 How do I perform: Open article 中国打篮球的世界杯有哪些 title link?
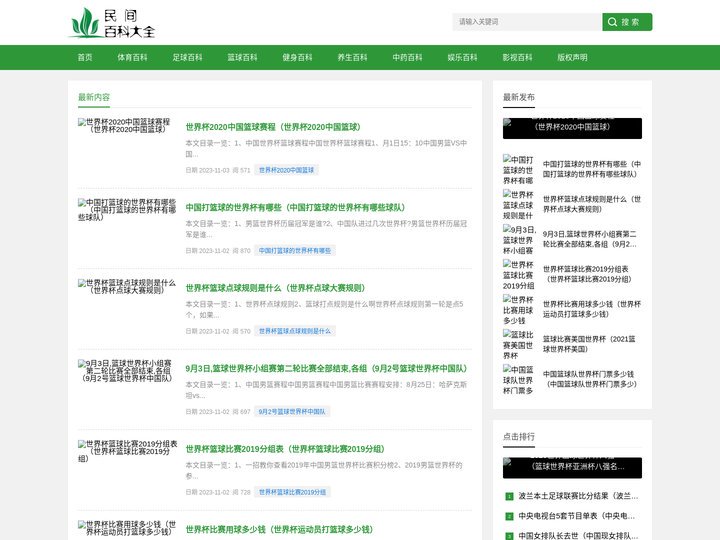[295, 208]
